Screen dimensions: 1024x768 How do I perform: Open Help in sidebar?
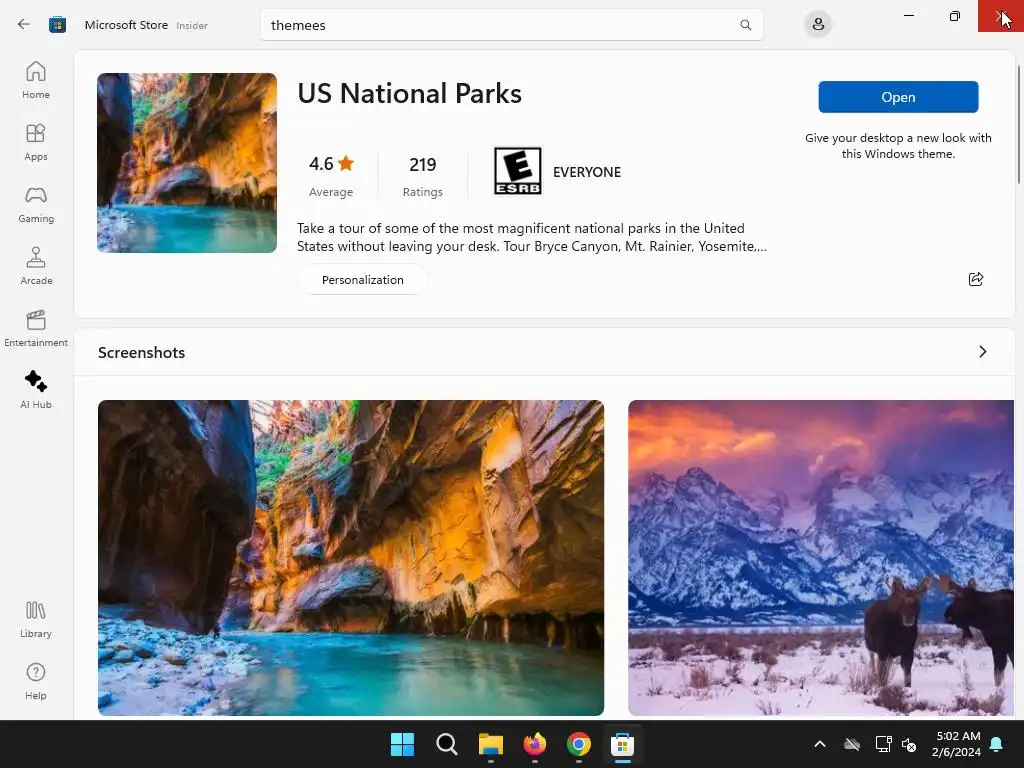coord(36,681)
